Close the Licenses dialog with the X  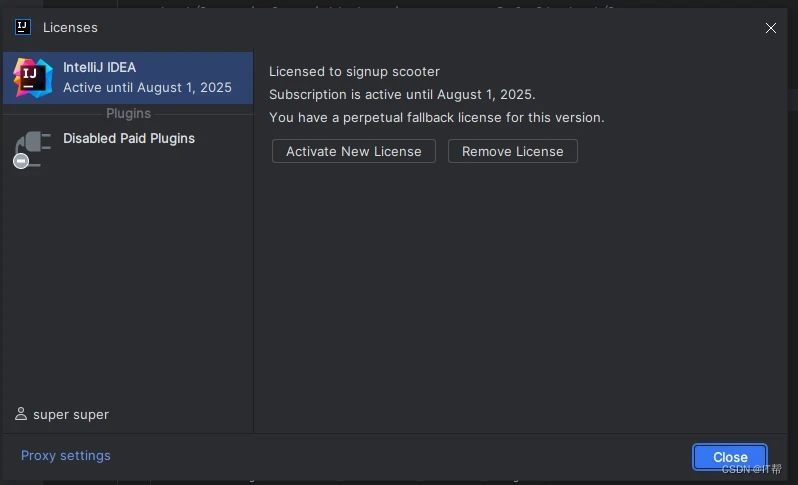pos(771,28)
